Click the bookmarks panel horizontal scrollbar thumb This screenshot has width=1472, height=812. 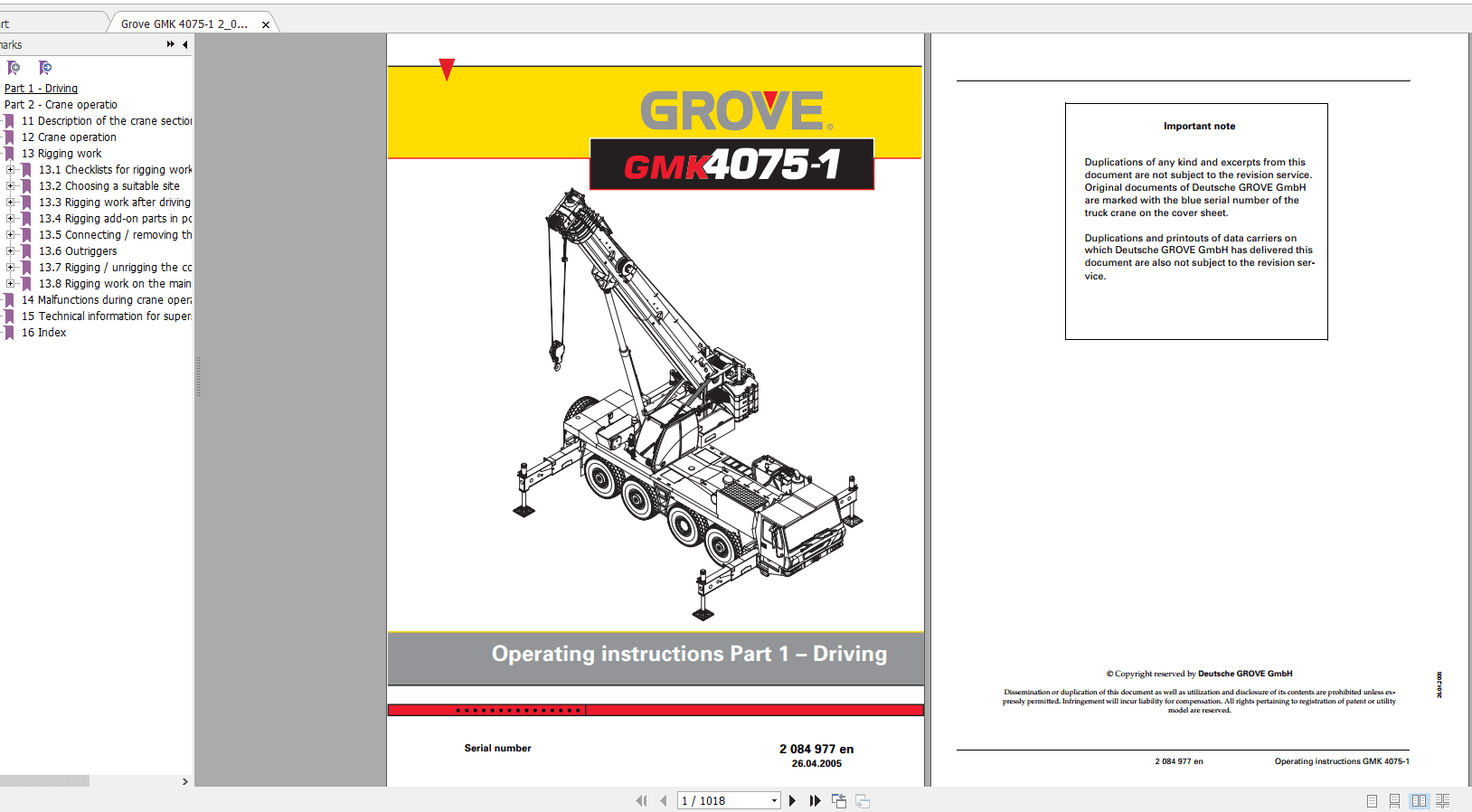(44, 781)
